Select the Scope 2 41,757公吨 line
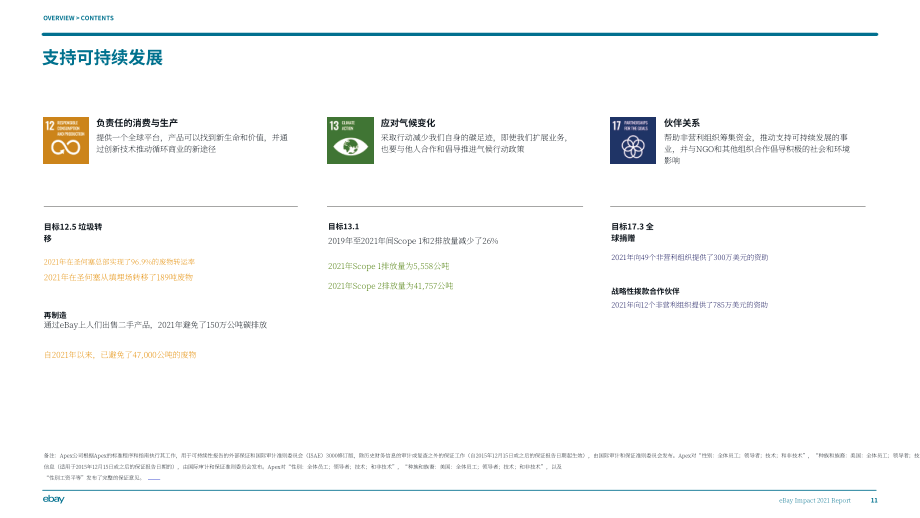This screenshot has height=518, width=920. point(390,286)
